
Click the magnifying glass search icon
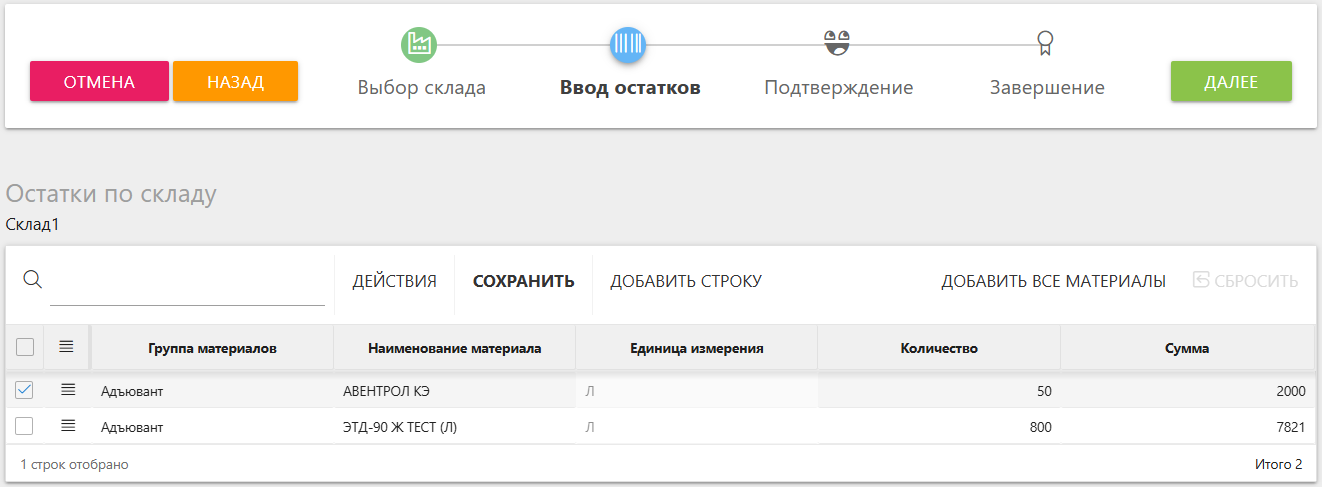[32, 279]
